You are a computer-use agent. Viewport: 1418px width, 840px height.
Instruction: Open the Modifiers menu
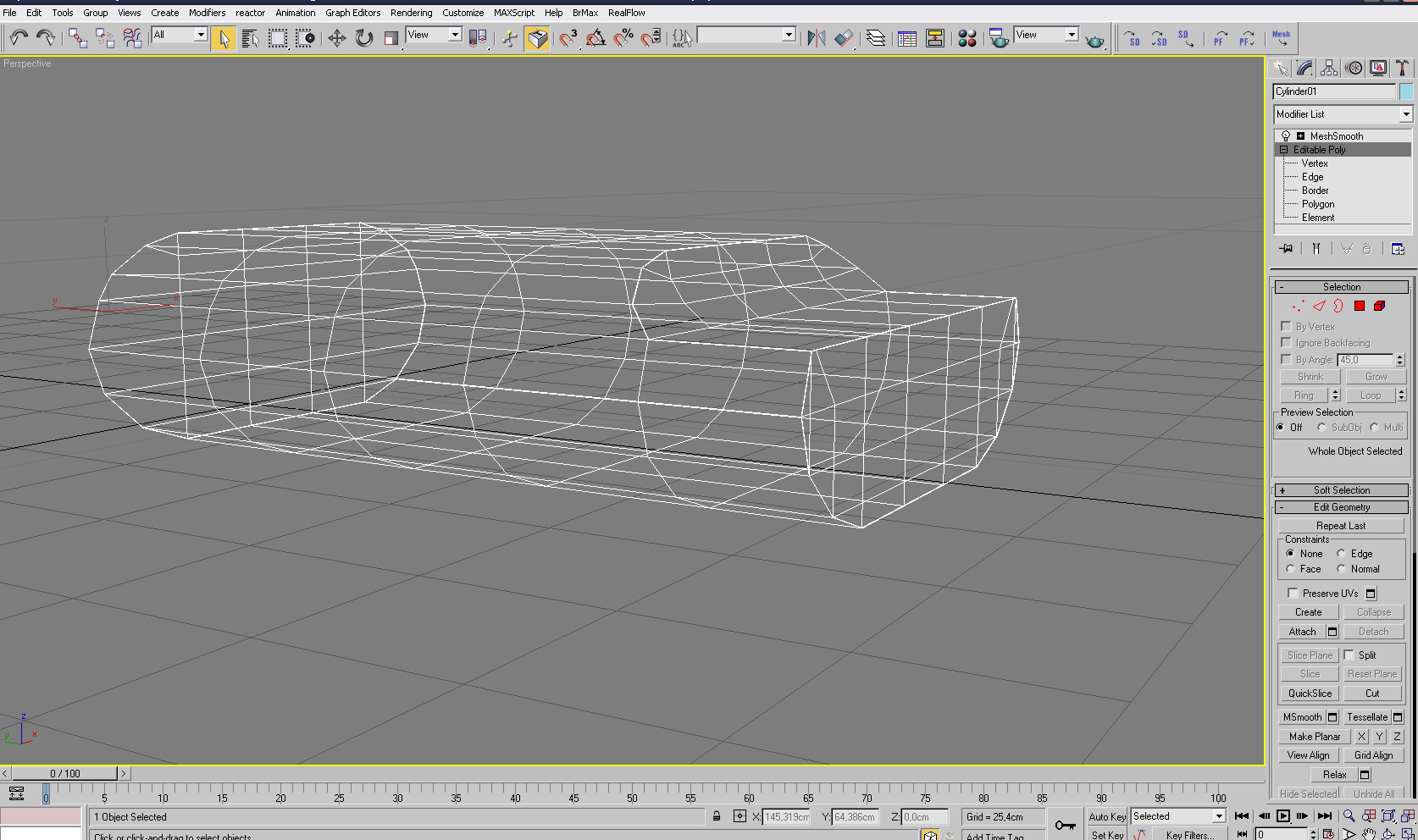point(207,13)
